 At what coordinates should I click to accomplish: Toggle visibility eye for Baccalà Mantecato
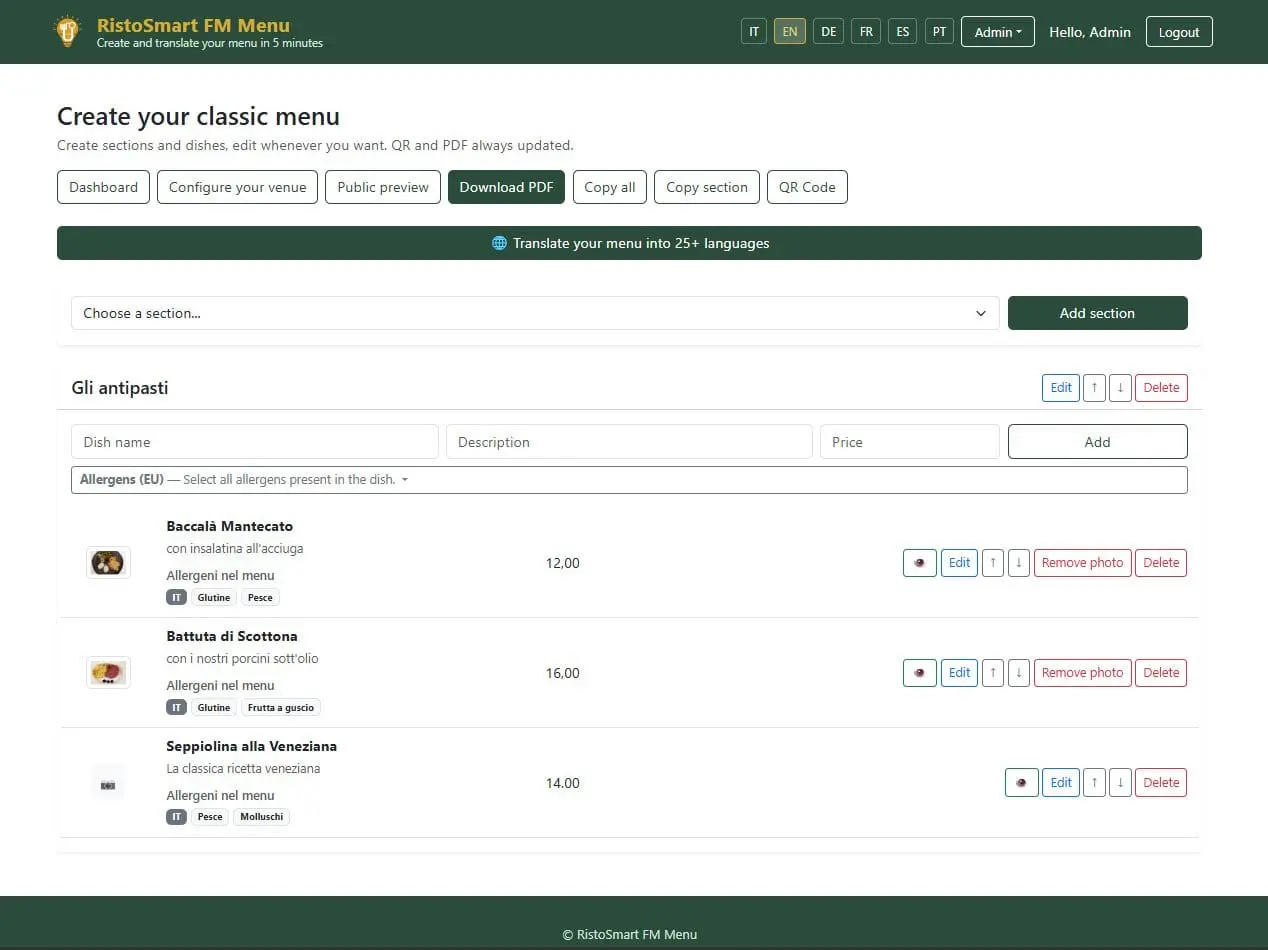(919, 563)
